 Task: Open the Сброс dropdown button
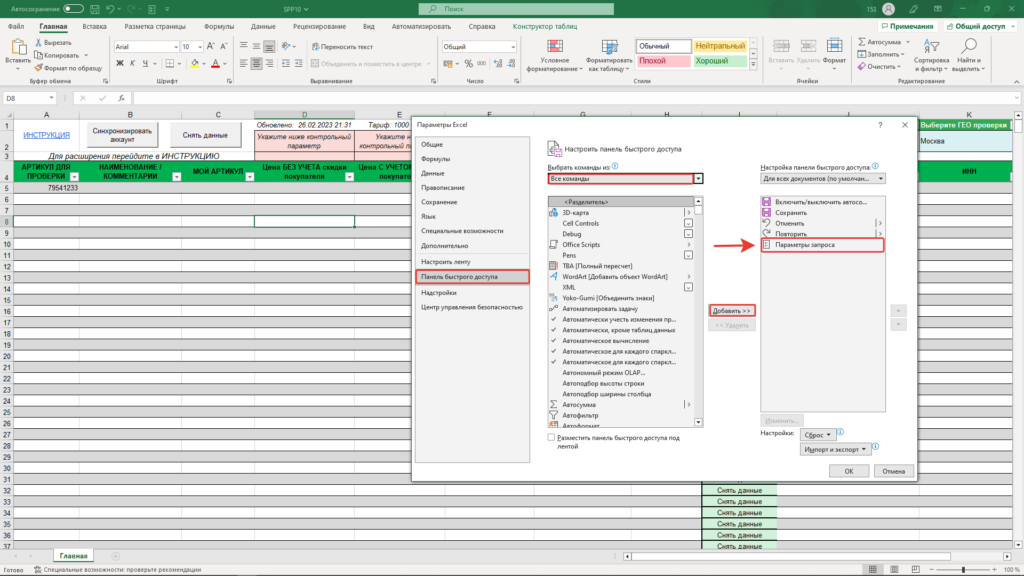pos(818,435)
